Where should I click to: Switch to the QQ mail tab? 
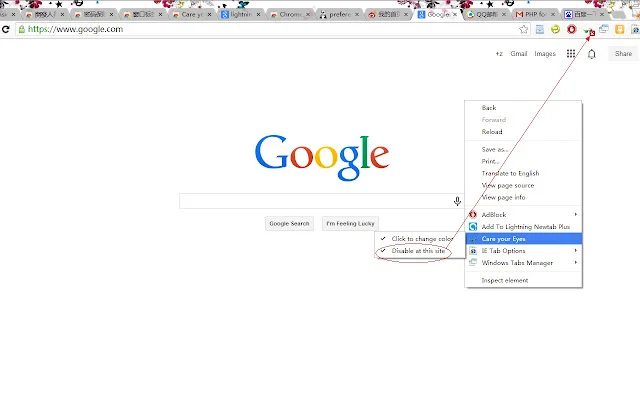[486, 14]
